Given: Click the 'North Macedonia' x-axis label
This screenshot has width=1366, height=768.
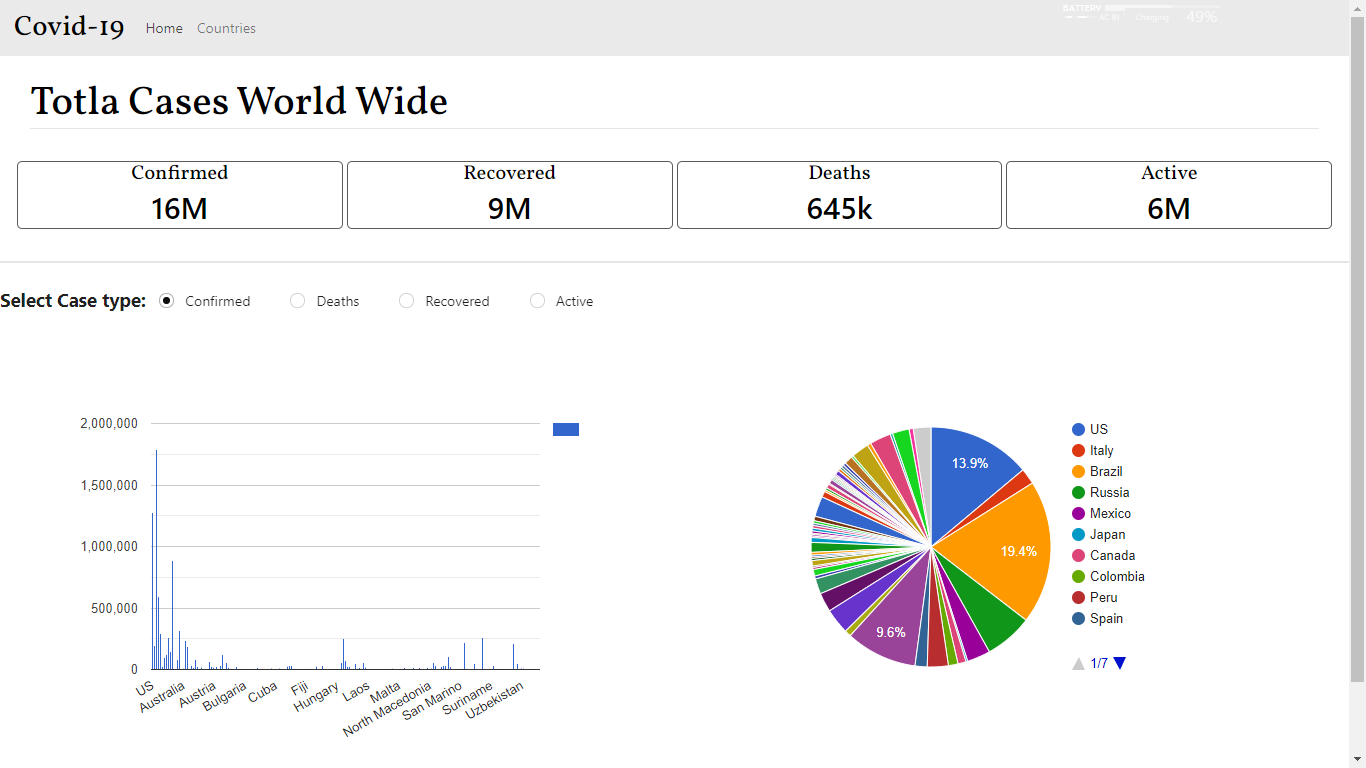Looking at the screenshot, I should pyautogui.click(x=388, y=709).
